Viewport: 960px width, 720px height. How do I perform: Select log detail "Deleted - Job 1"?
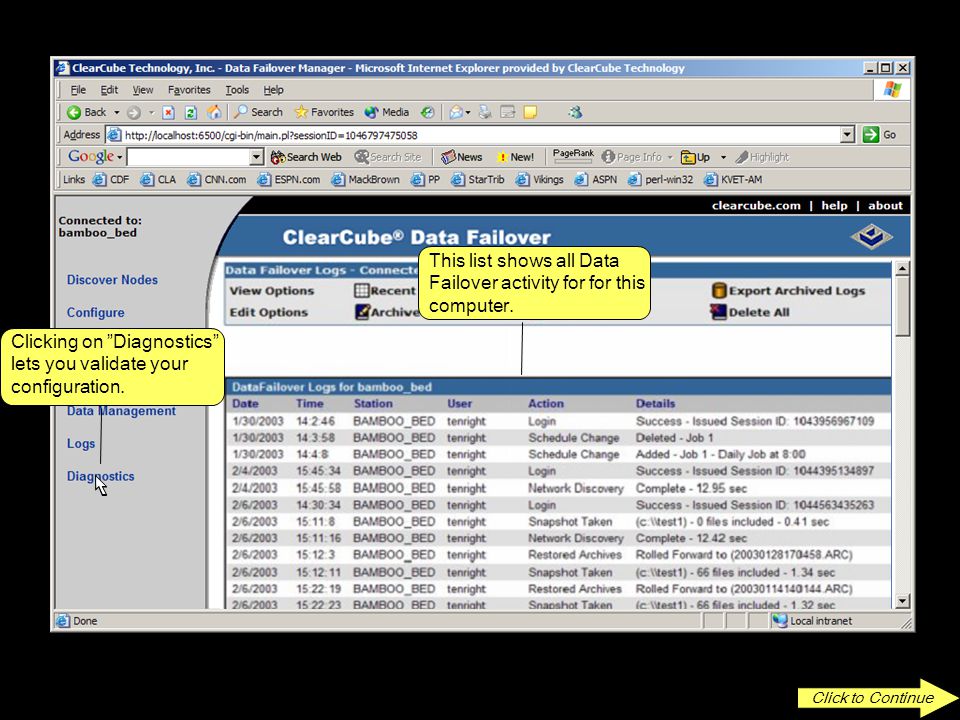coord(675,438)
